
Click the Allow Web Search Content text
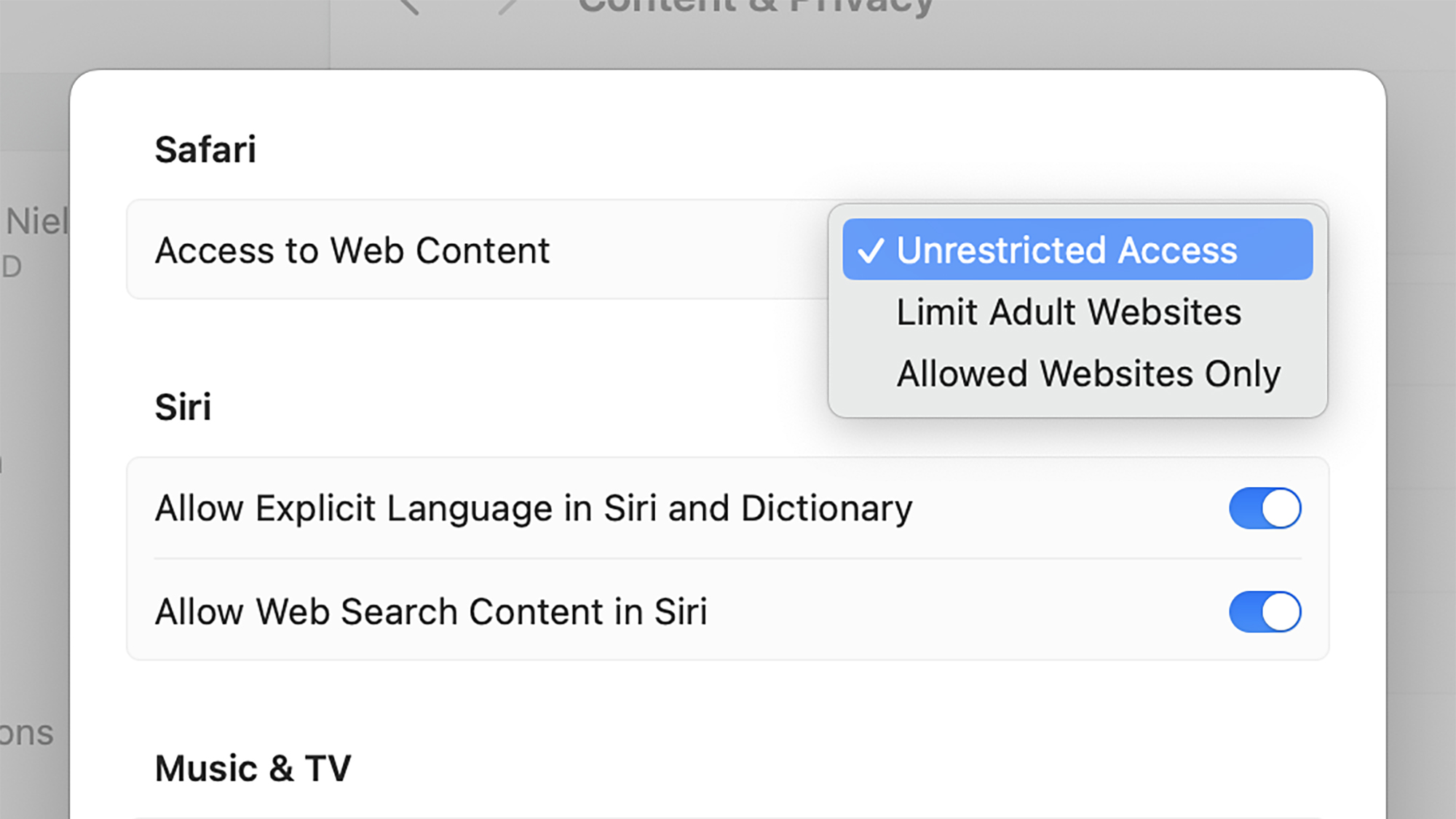[431, 612]
